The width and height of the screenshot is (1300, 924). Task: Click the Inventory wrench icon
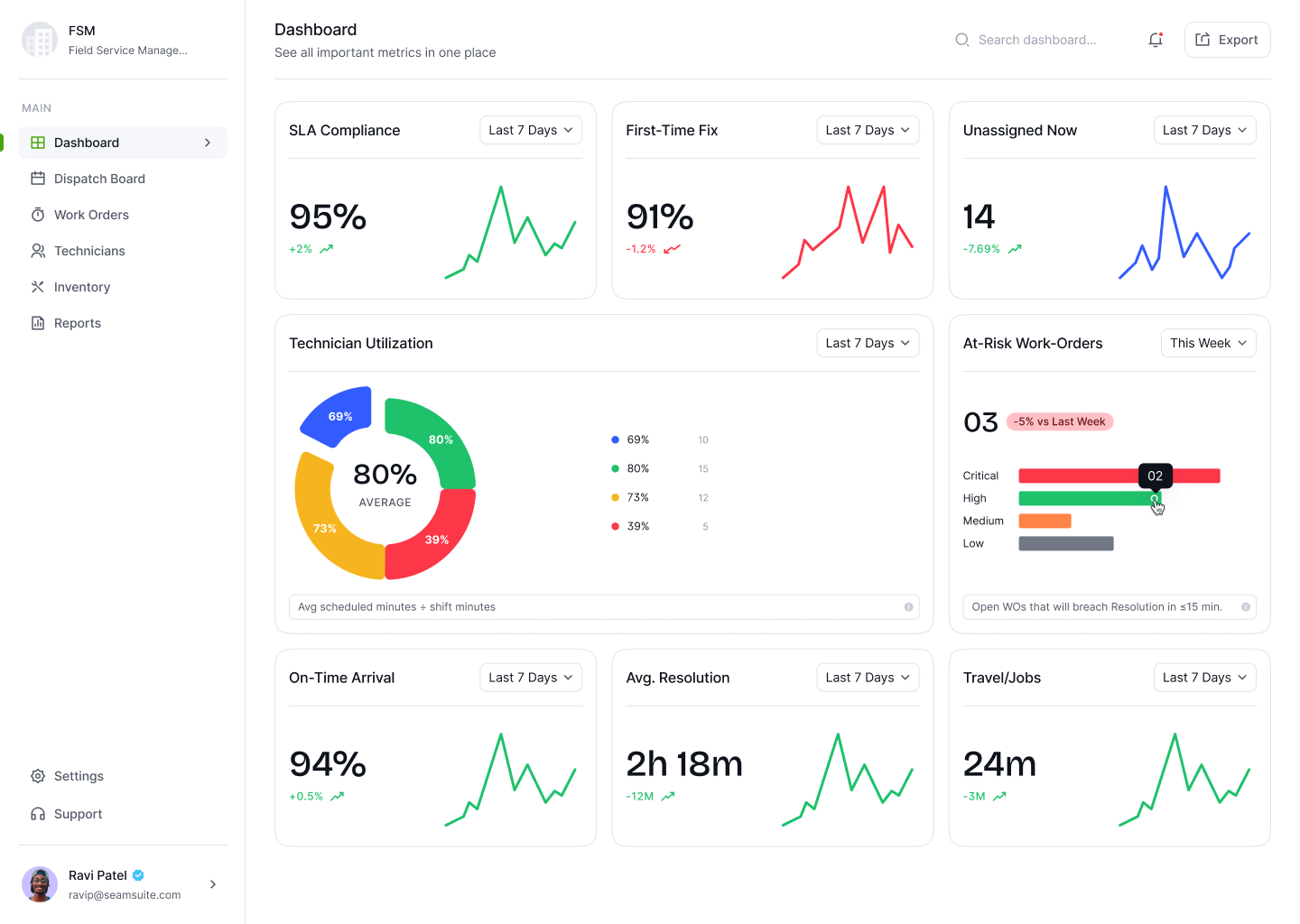click(38, 287)
